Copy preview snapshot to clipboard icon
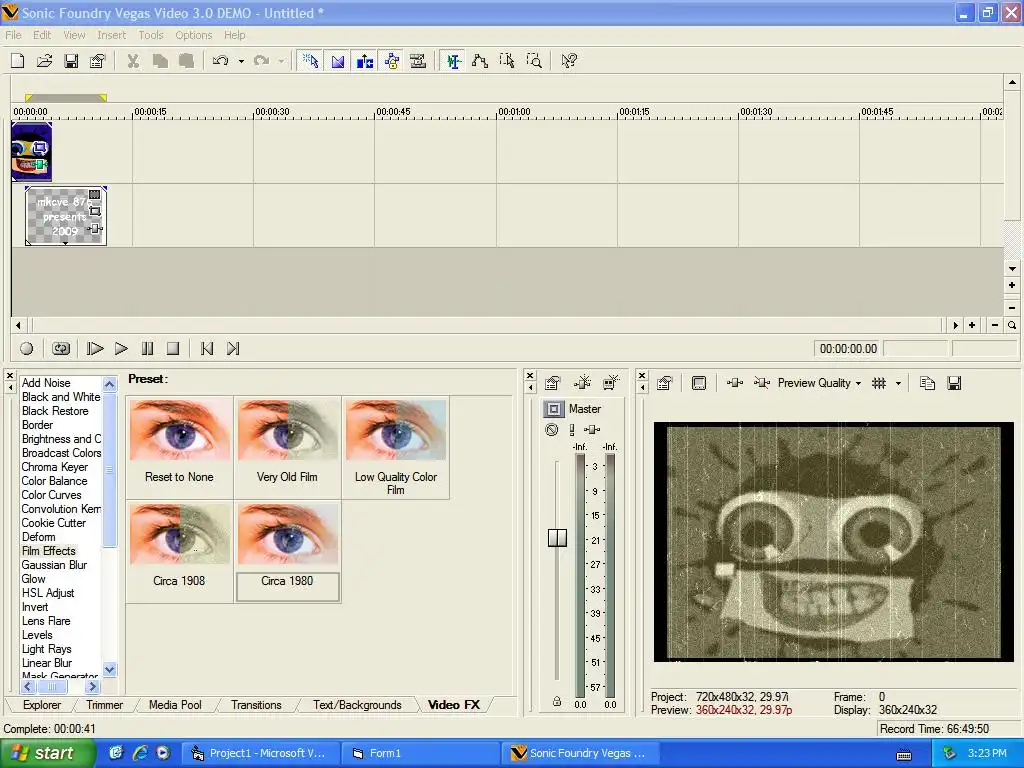Image resolution: width=1024 pixels, height=768 pixels. (x=927, y=383)
